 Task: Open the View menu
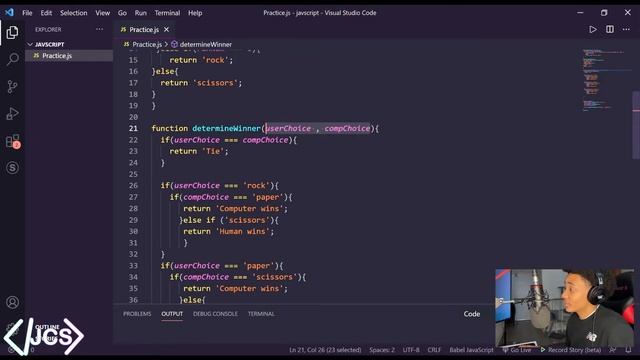tap(102, 13)
